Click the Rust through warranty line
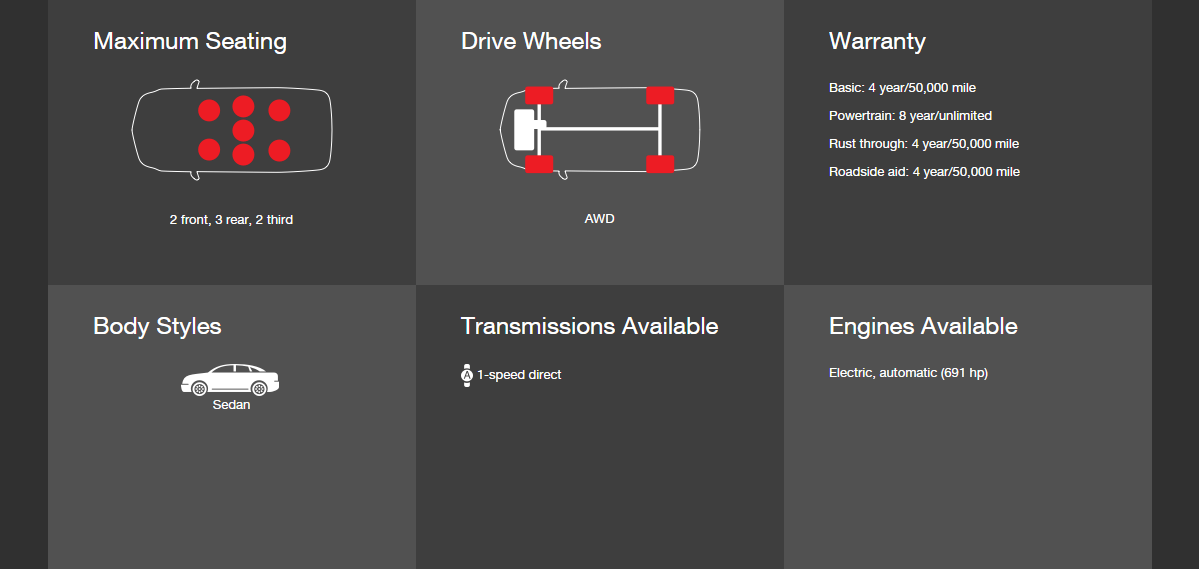The height and width of the screenshot is (569, 1199). [923, 144]
